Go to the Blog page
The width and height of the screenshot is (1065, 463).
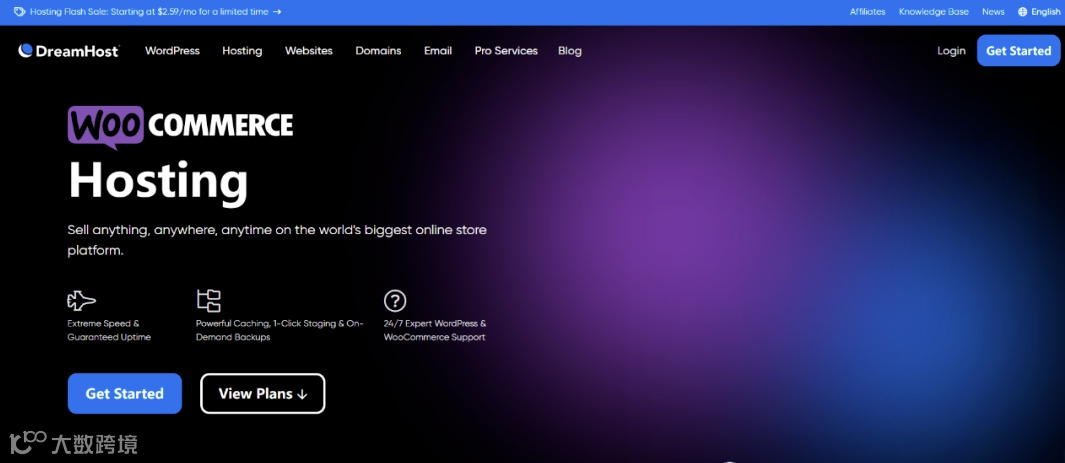(x=570, y=51)
